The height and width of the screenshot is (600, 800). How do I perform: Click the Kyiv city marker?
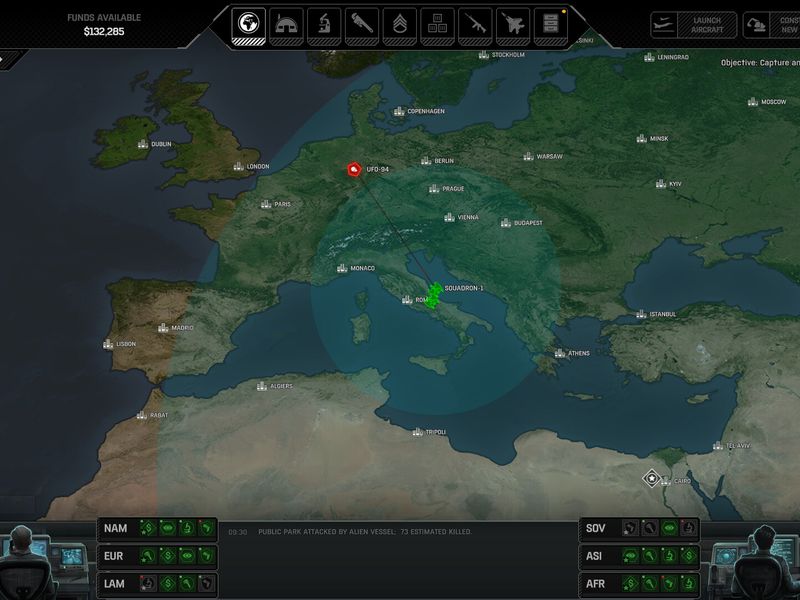[x=661, y=184]
